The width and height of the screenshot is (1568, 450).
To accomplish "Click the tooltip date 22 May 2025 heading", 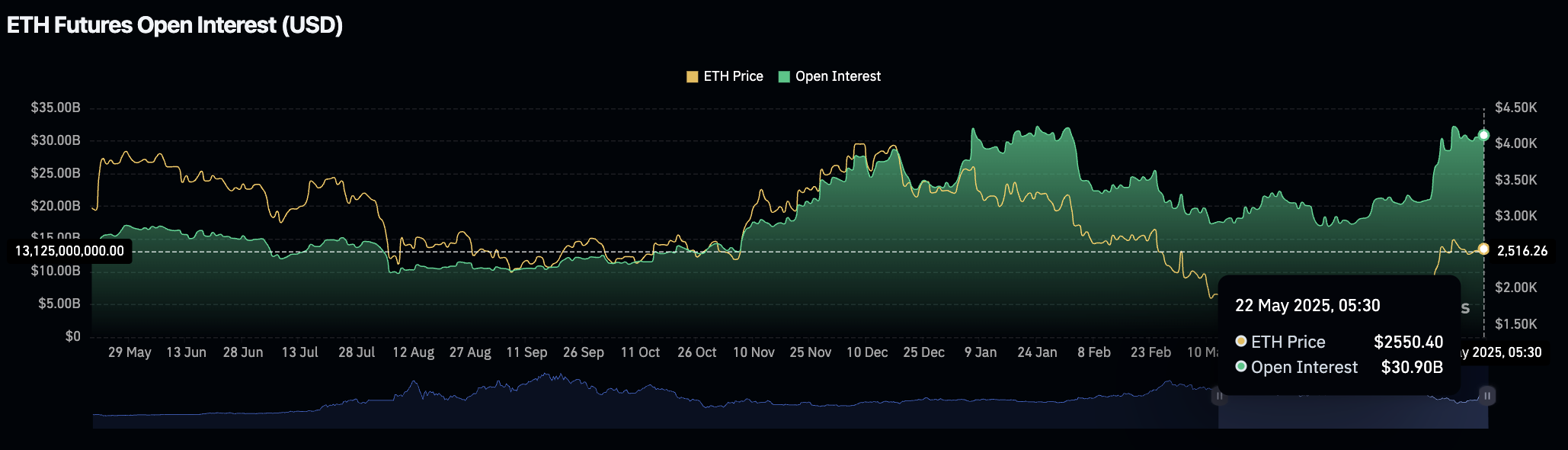I will point(1307,306).
